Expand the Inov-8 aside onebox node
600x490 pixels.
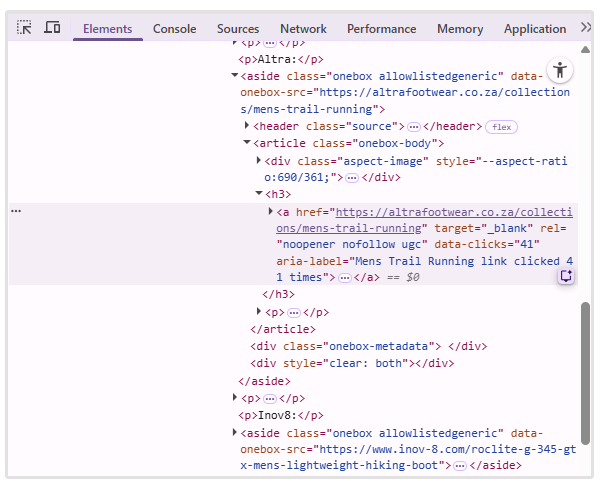click(x=235, y=432)
